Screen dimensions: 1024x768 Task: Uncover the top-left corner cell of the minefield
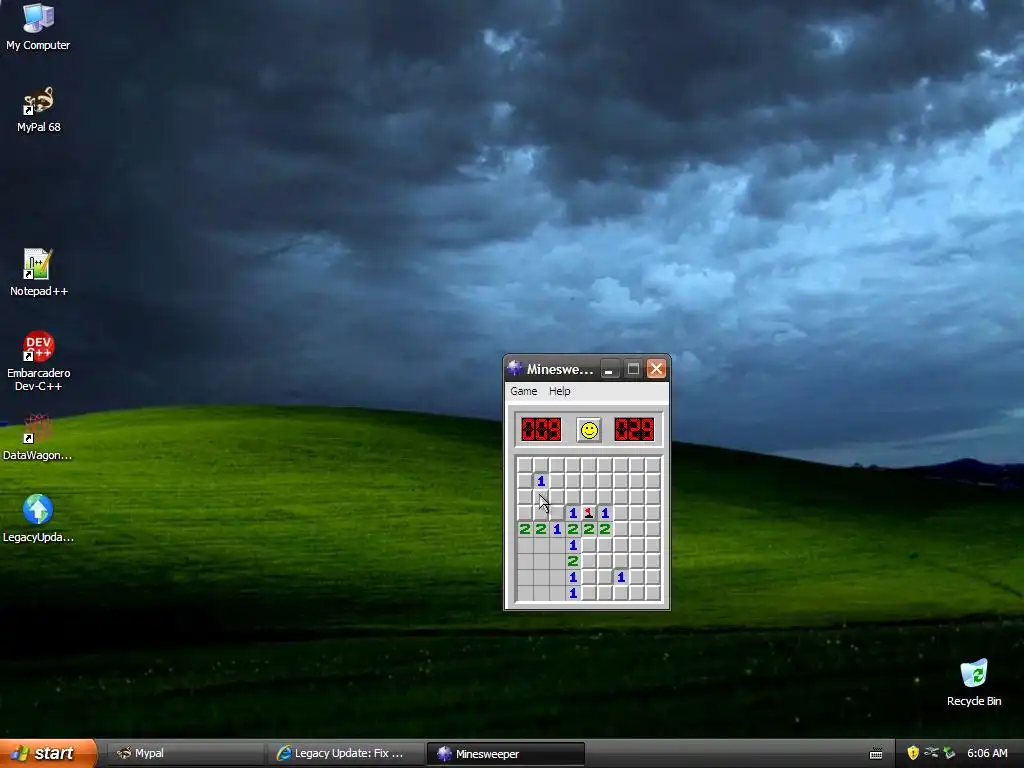tap(525, 465)
